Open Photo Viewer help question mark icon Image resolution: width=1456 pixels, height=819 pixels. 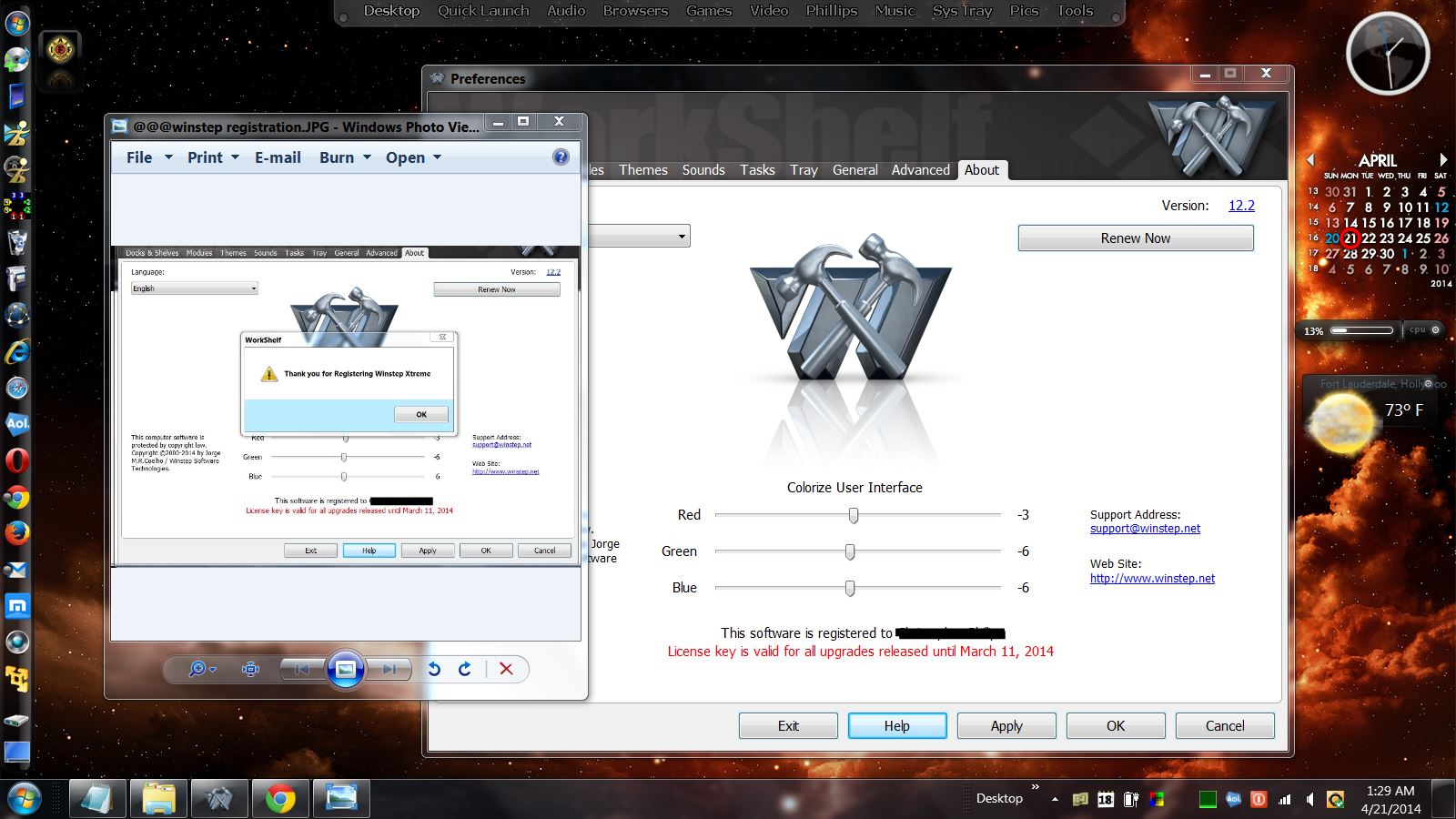click(561, 157)
